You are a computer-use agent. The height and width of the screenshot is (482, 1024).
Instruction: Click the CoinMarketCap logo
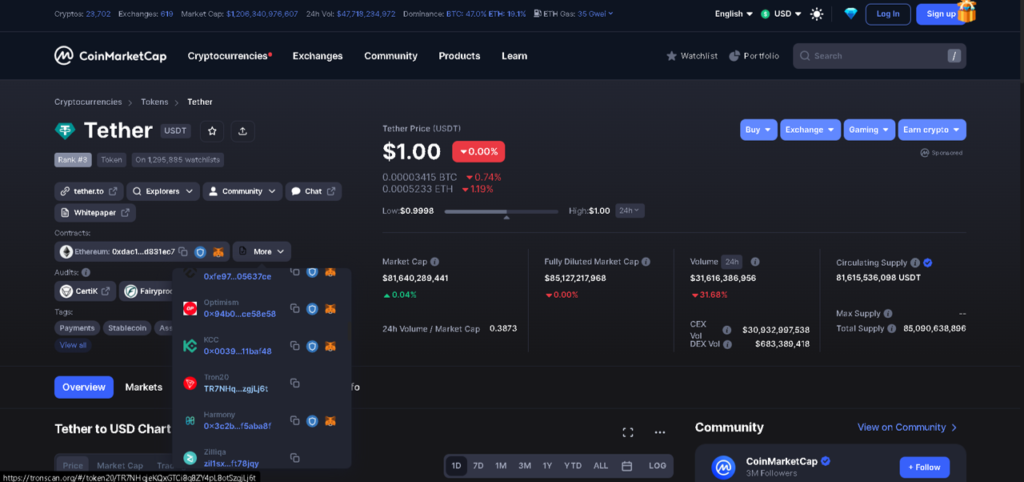click(110, 56)
